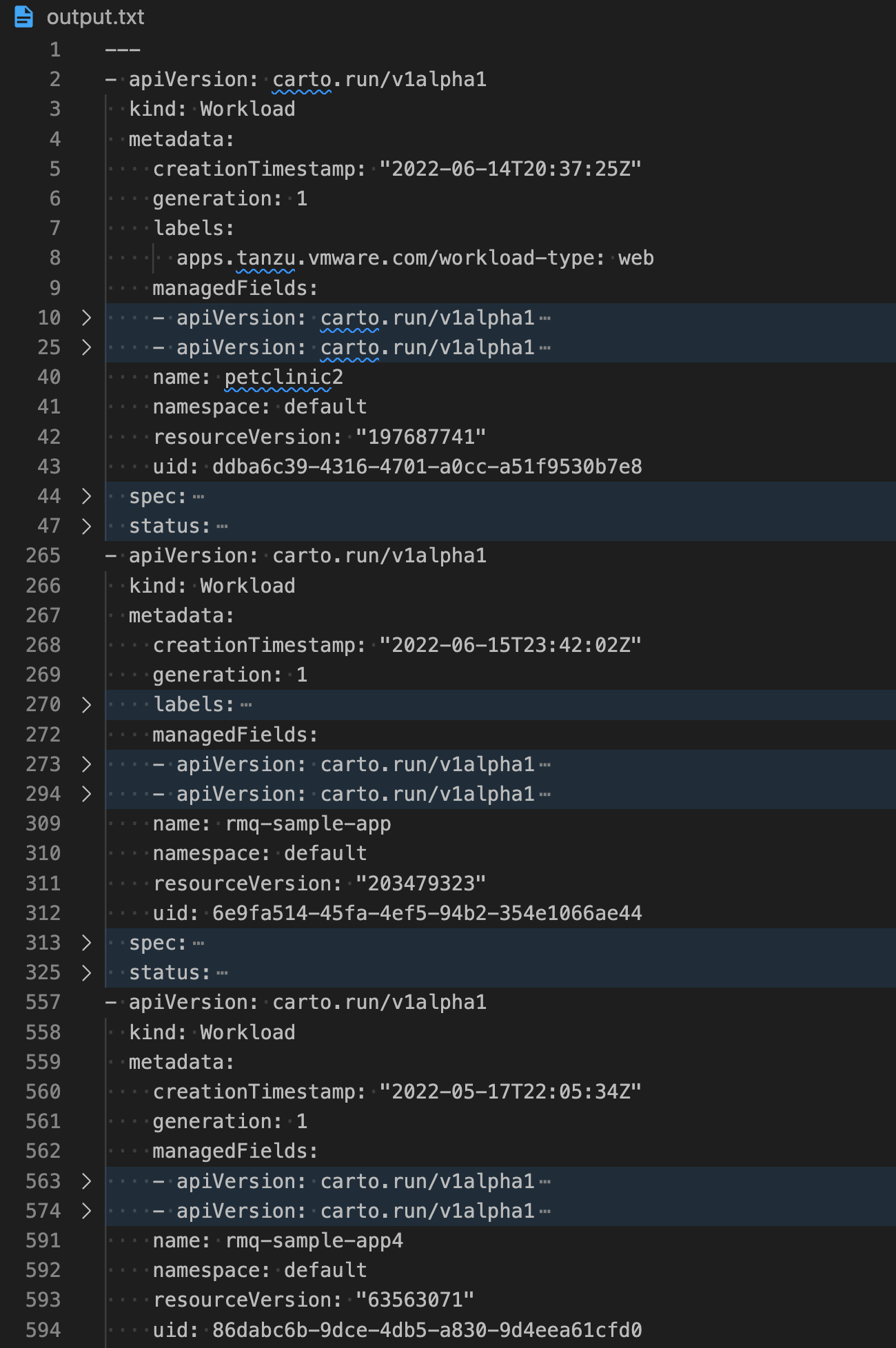Image resolution: width=896 pixels, height=1348 pixels.
Task: Click the timestamp "2022-06-15T23:42:02Z"
Action: (511, 645)
